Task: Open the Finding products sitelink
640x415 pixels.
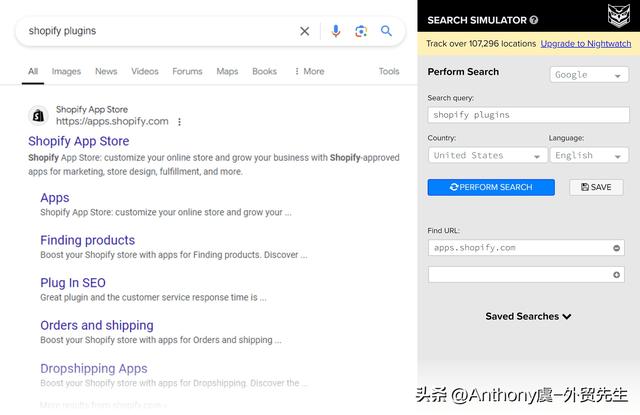Action: tap(87, 240)
